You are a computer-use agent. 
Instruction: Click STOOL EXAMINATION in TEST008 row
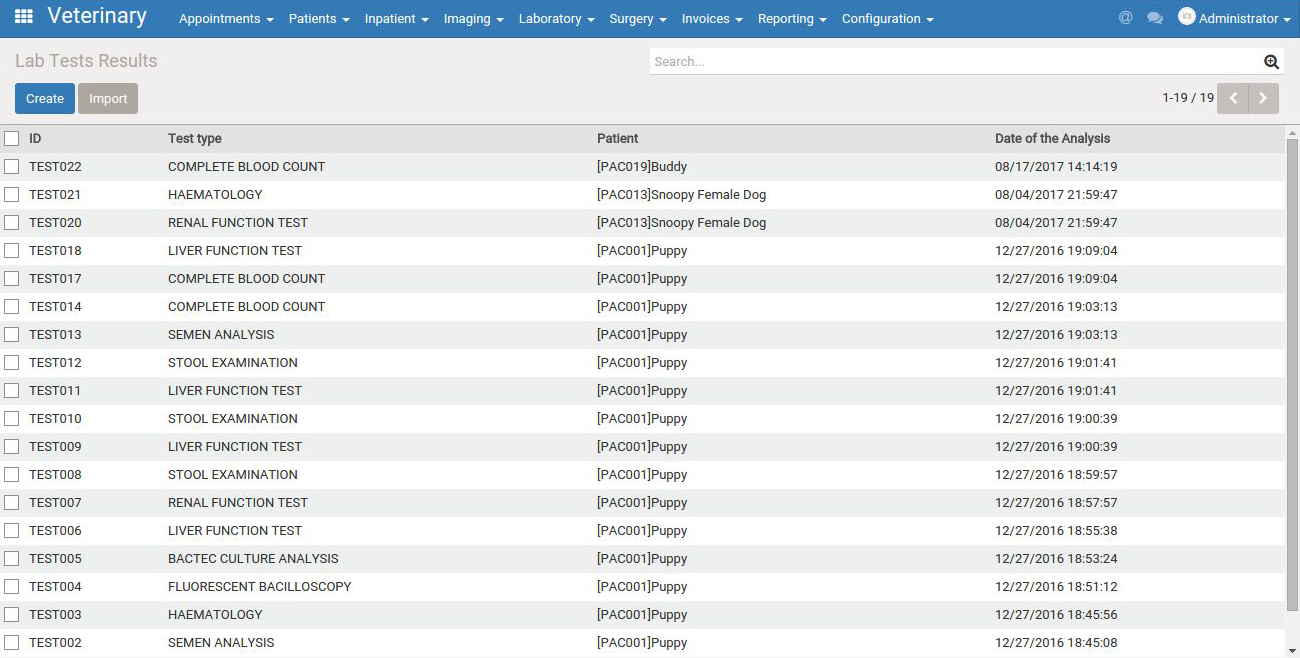click(x=233, y=475)
